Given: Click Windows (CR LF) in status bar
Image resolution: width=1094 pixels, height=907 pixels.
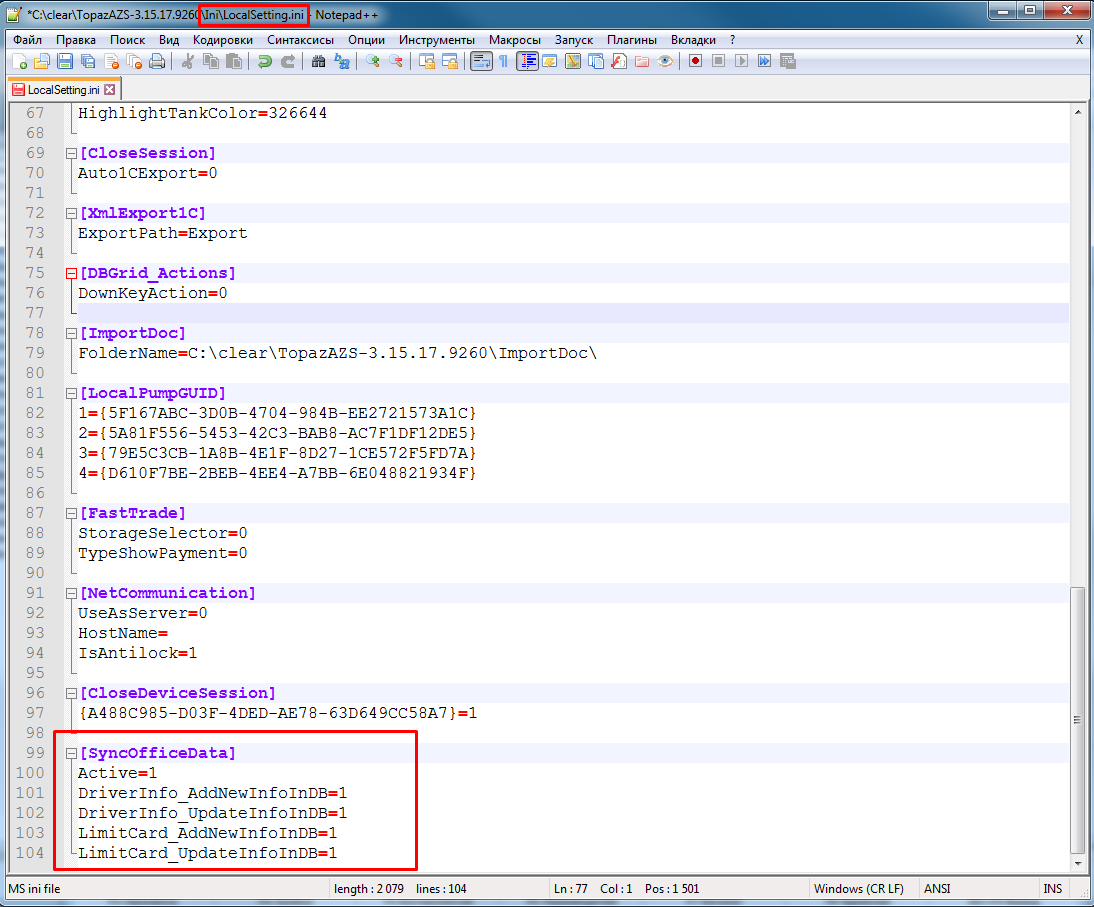Looking at the screenshot, I should click(858, 889).
